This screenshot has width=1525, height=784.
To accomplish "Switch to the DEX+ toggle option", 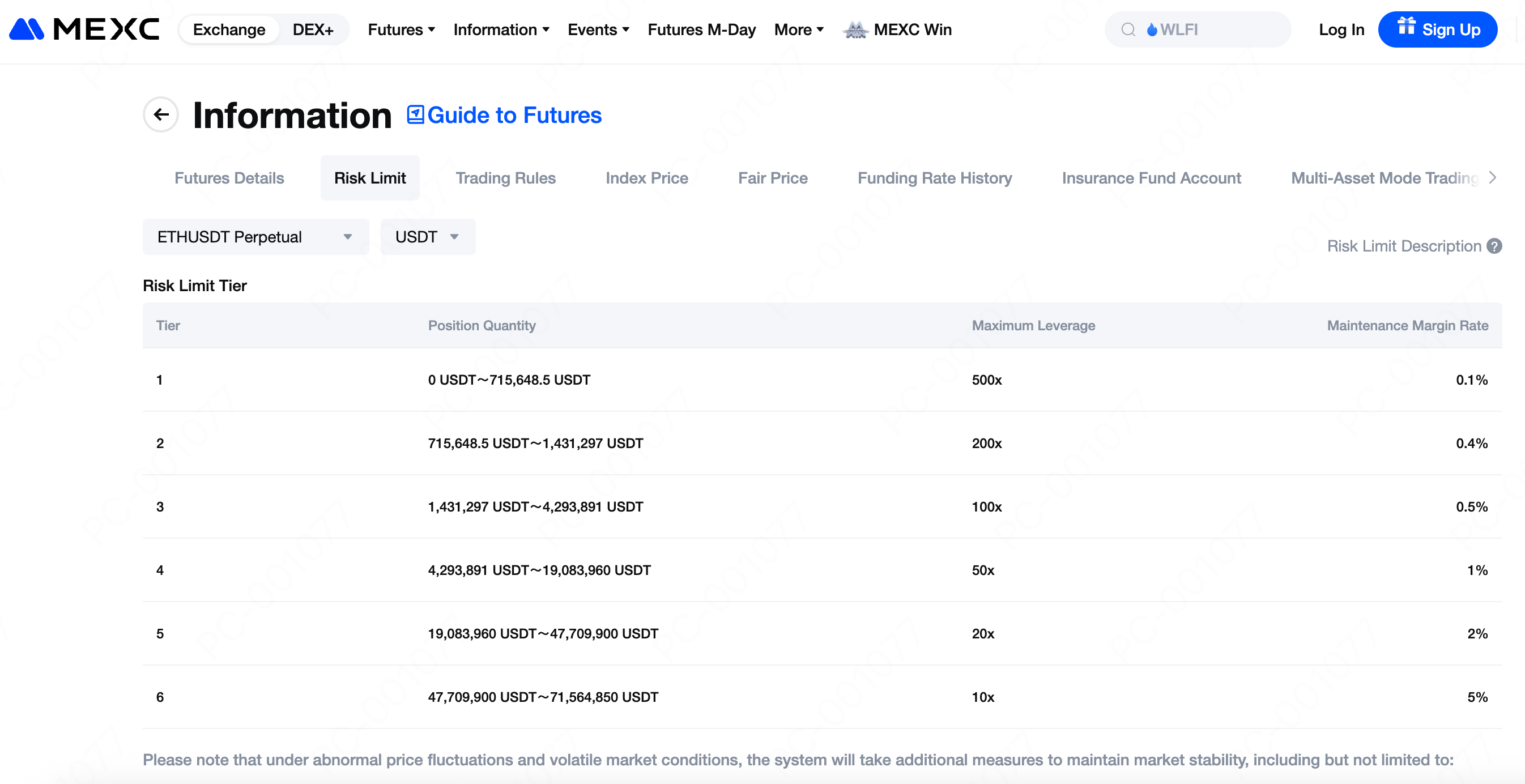I will pos(313,29).
